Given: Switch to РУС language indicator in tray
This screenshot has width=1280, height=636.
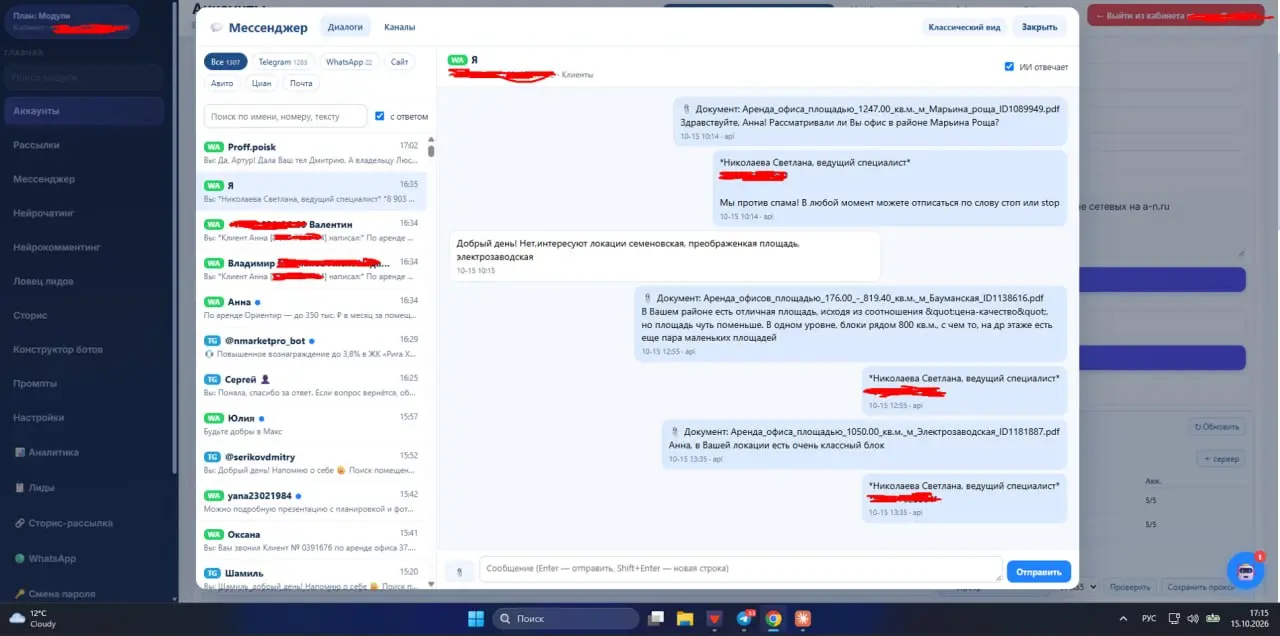Looking at the screenshot, I should (1149, 619).
